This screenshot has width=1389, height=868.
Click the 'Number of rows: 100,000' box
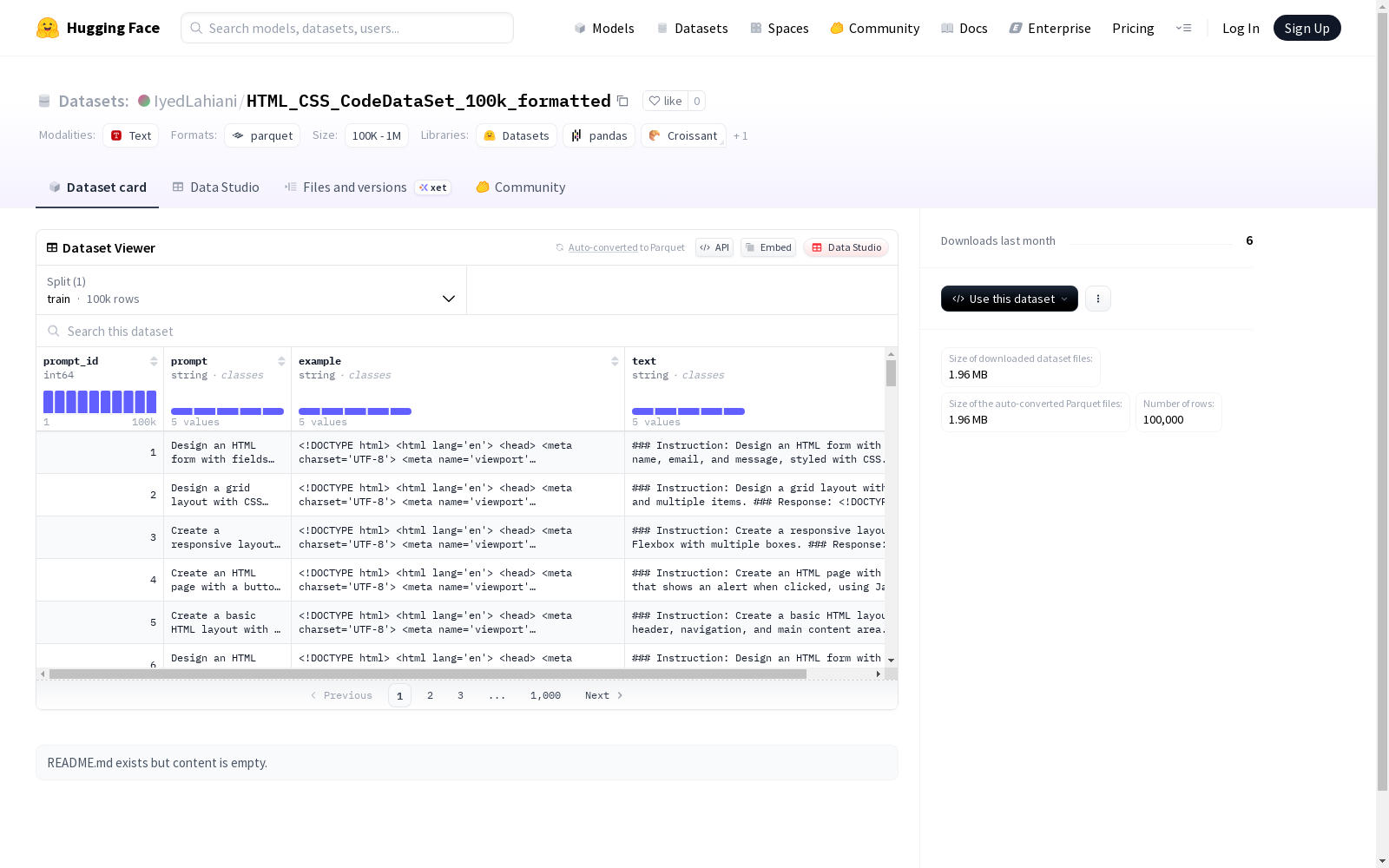click(x=1178, y=412)
